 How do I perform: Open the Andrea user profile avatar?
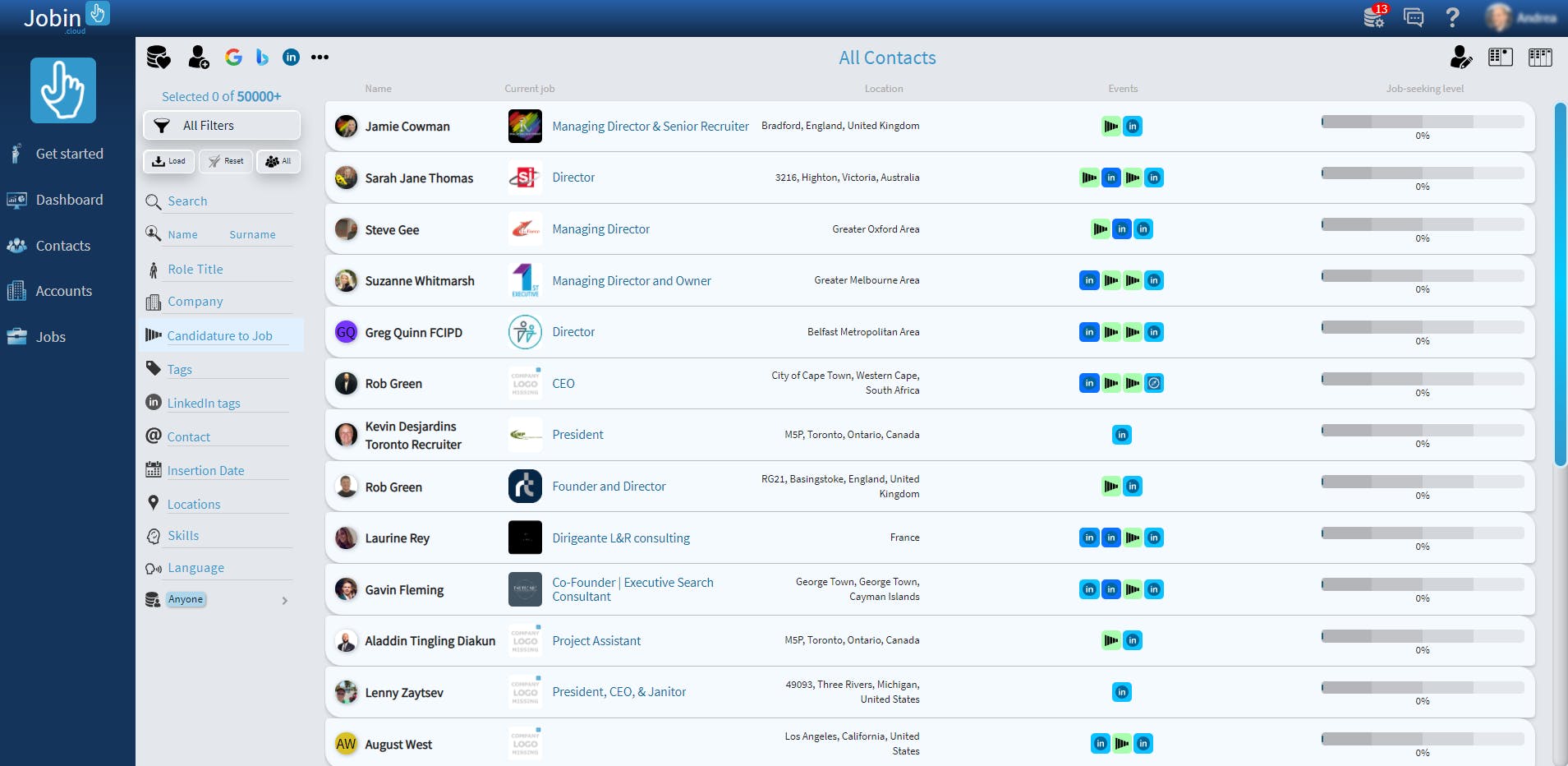(x=1498, y=17)
